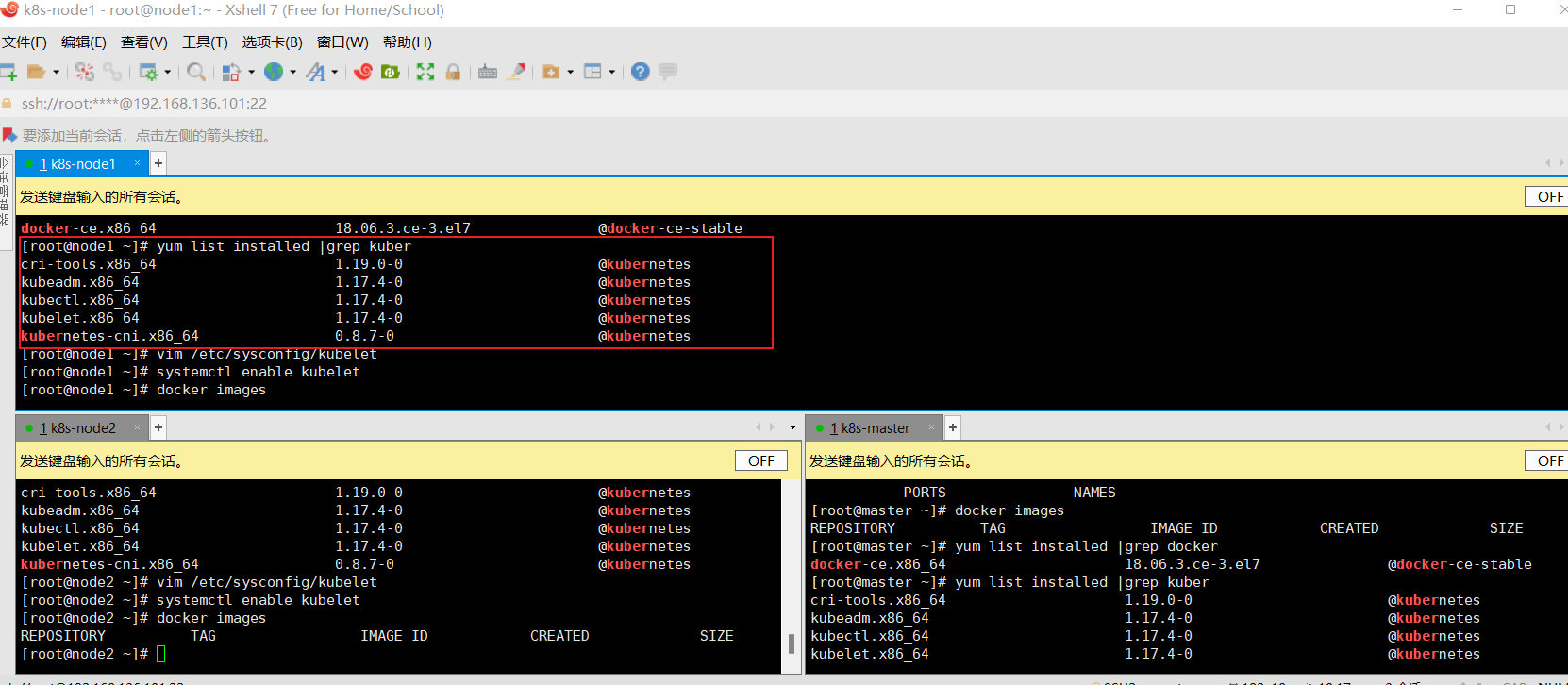
Task: Toggle full screen with green arrows icon
Action: tap(425, 72)
